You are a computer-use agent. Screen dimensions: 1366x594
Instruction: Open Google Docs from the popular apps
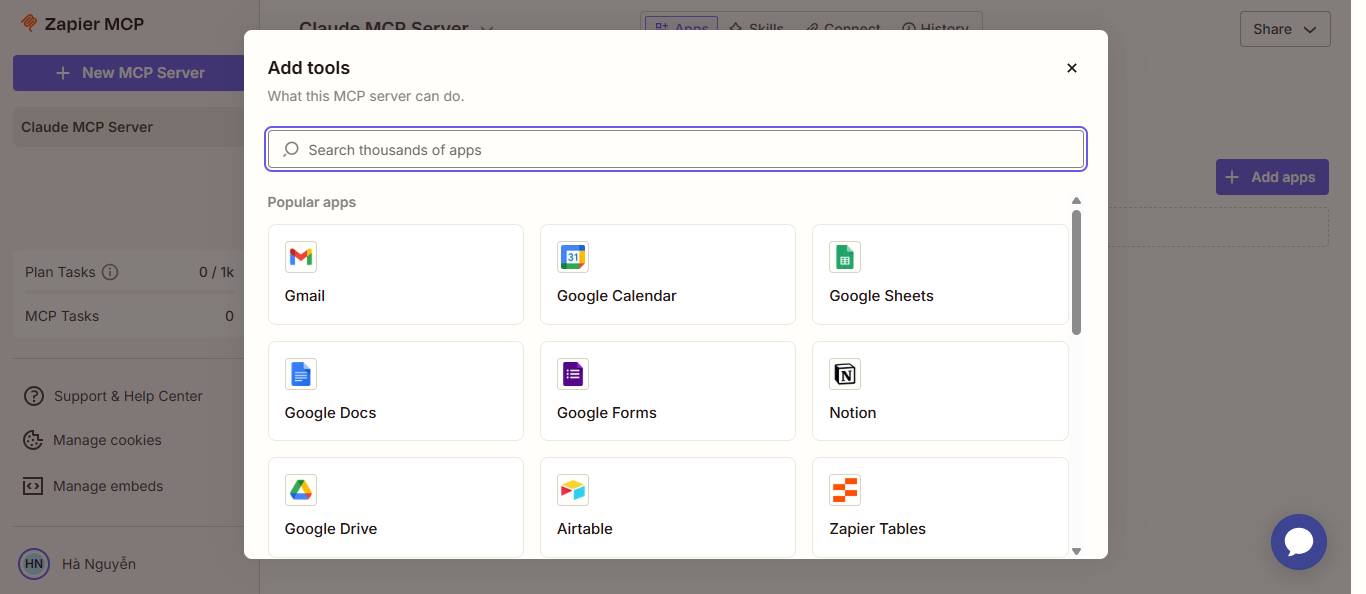(396, 391)
